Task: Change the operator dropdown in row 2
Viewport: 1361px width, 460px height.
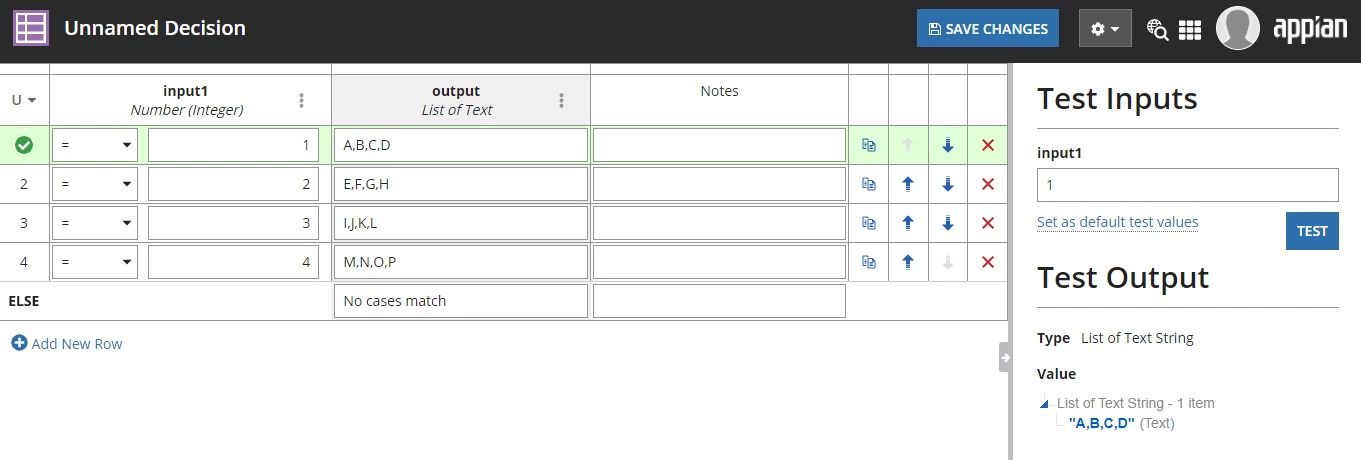Action: pyautogui.click(x=96, y=184)
